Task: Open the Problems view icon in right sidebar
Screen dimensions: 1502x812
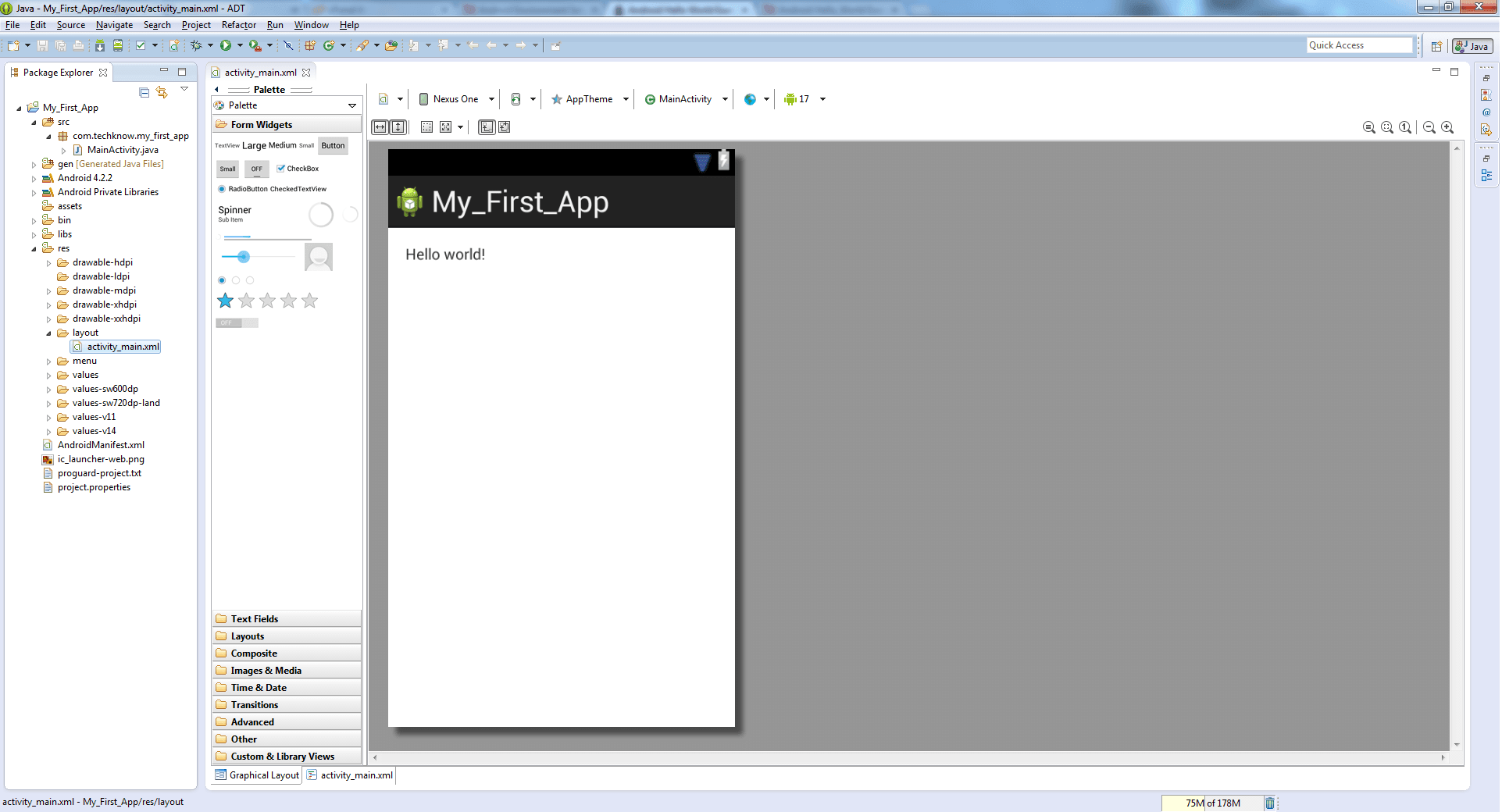Action: tap(1486, 94)
